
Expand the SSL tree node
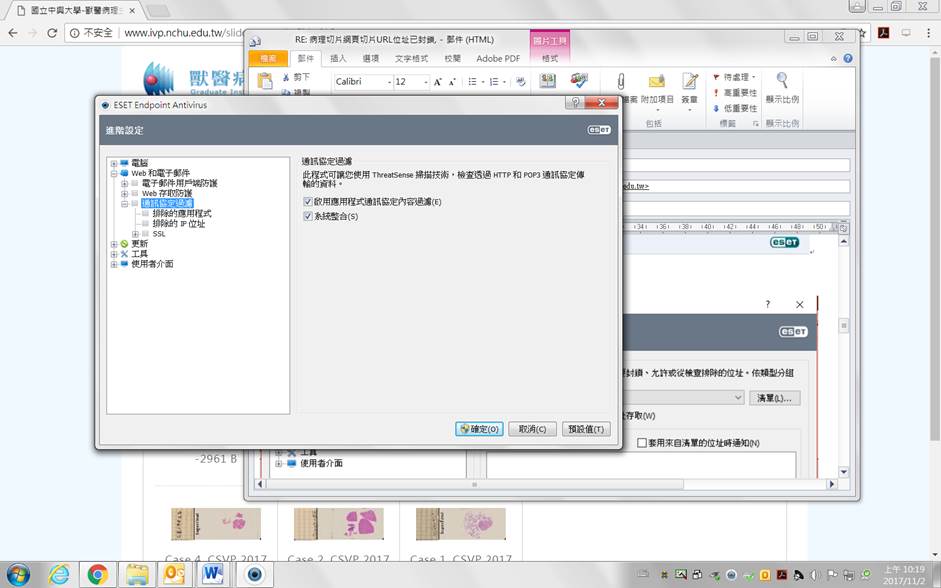(135, 234)
